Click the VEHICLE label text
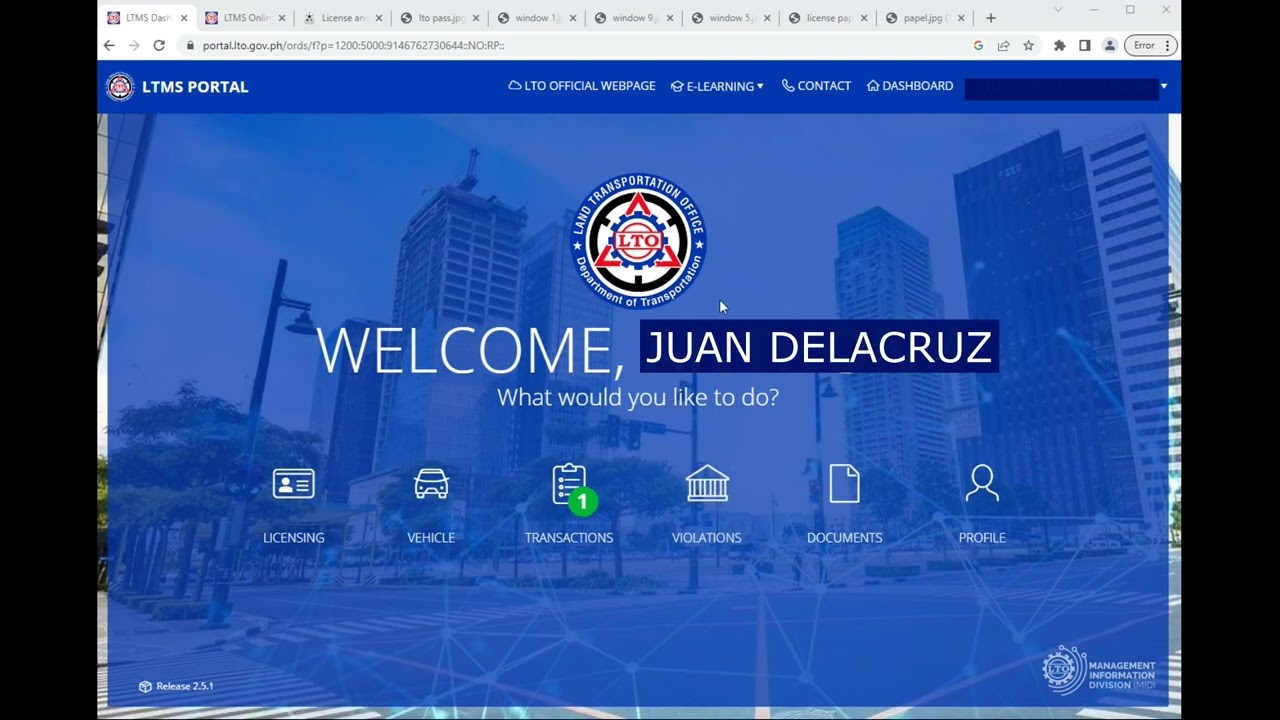 pyautogui.click(x=431, y=538)
